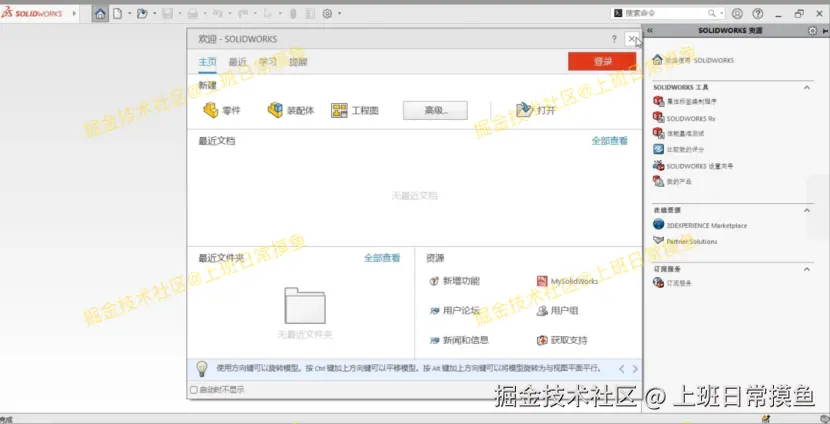The height and width of the screenshot is (424, 830).
Task: Open the Help question mark icon in title bar
Action: (757, 14)
